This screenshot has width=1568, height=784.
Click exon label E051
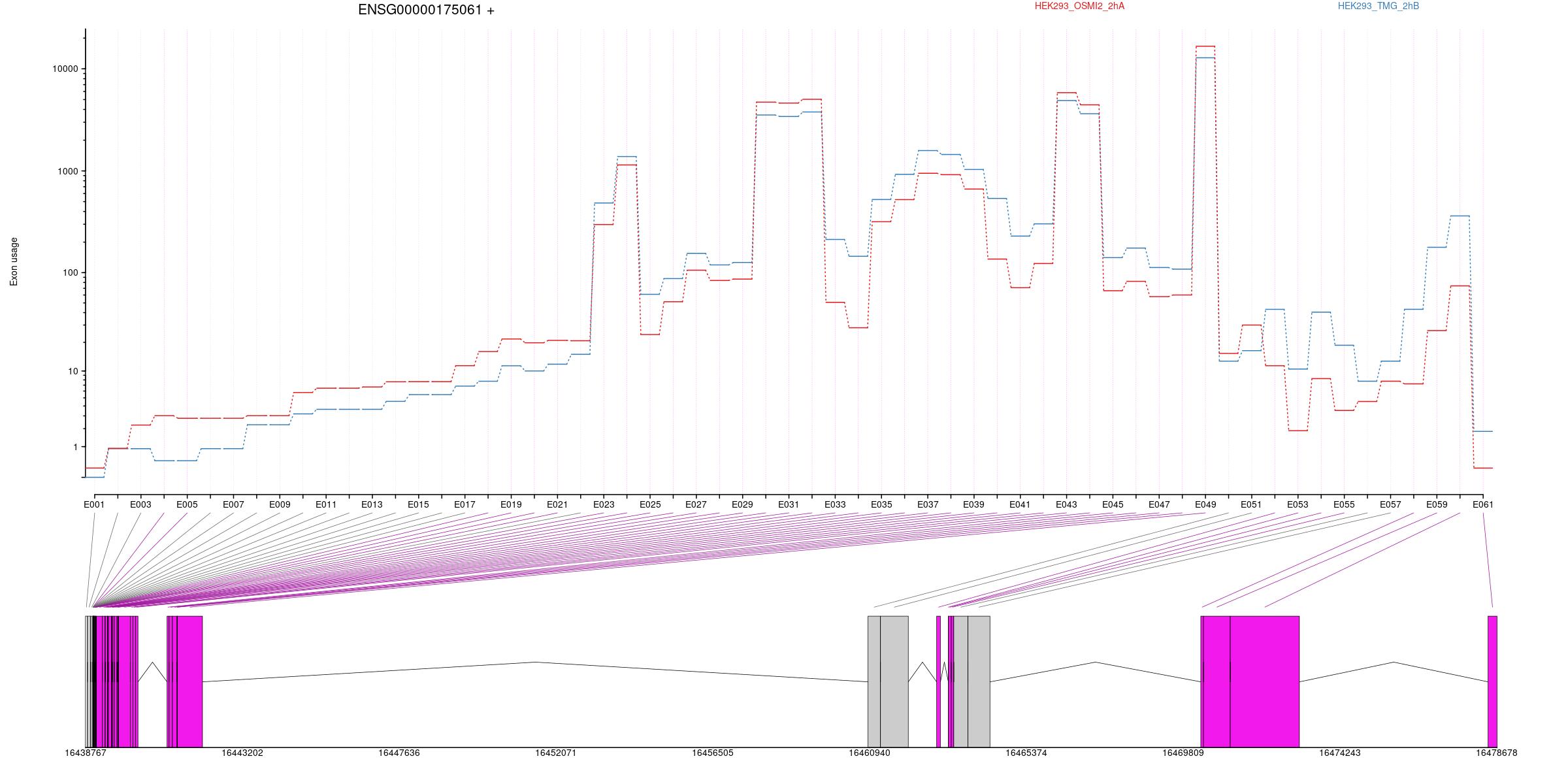[x=1251, y=504]
